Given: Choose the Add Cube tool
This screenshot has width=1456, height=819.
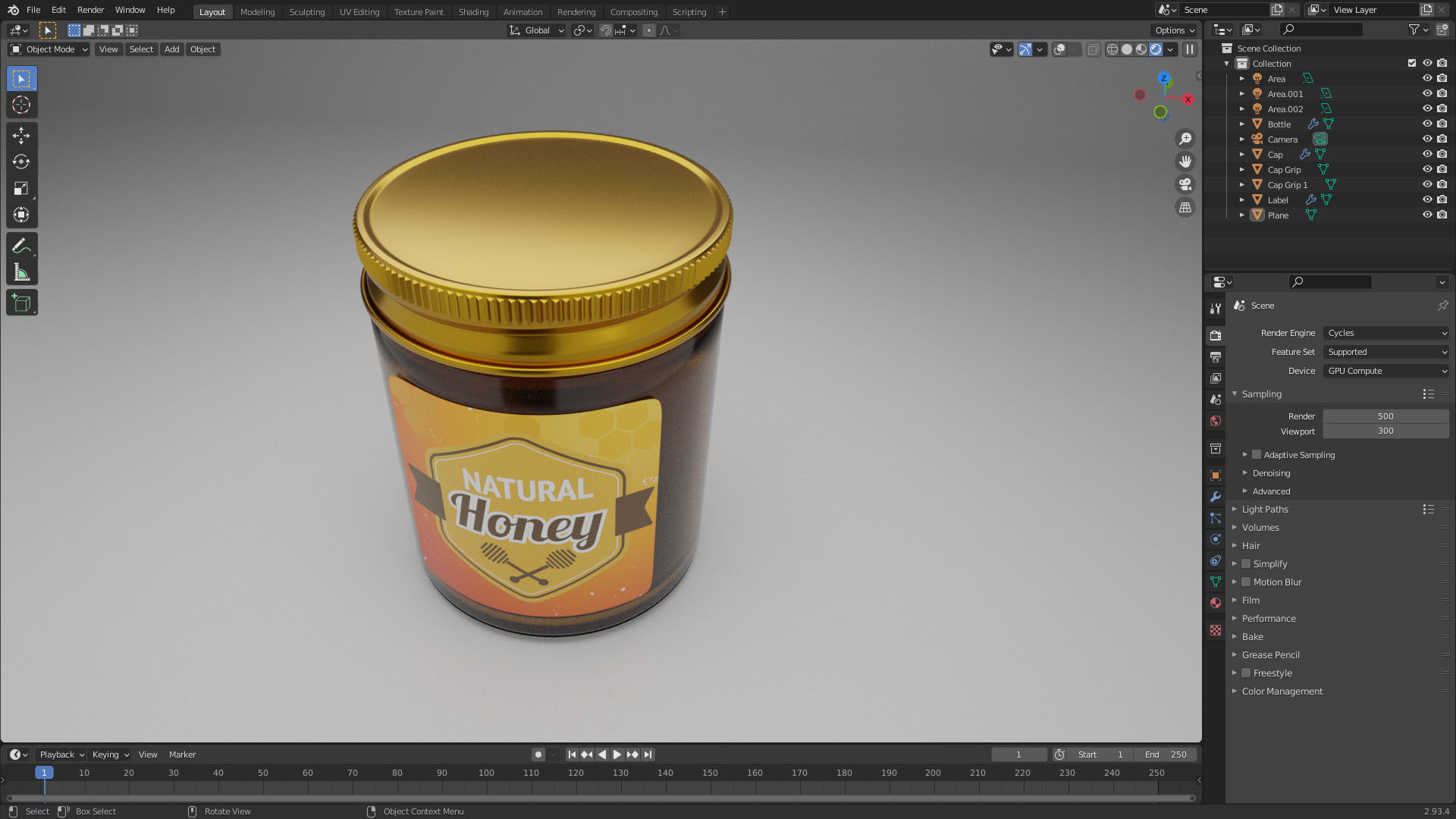Looking at the screenshot, I should (x=21, y=303).
